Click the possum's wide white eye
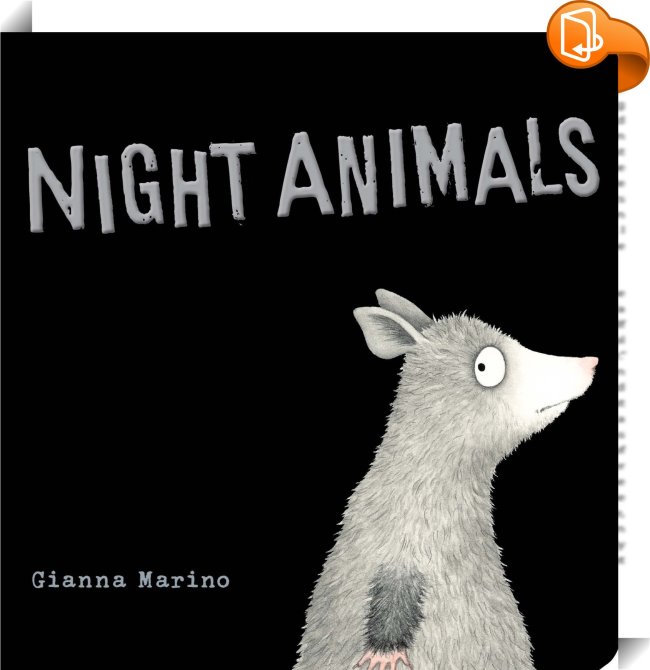This screenshot has height=670, width=650. [x=489, y=367]
